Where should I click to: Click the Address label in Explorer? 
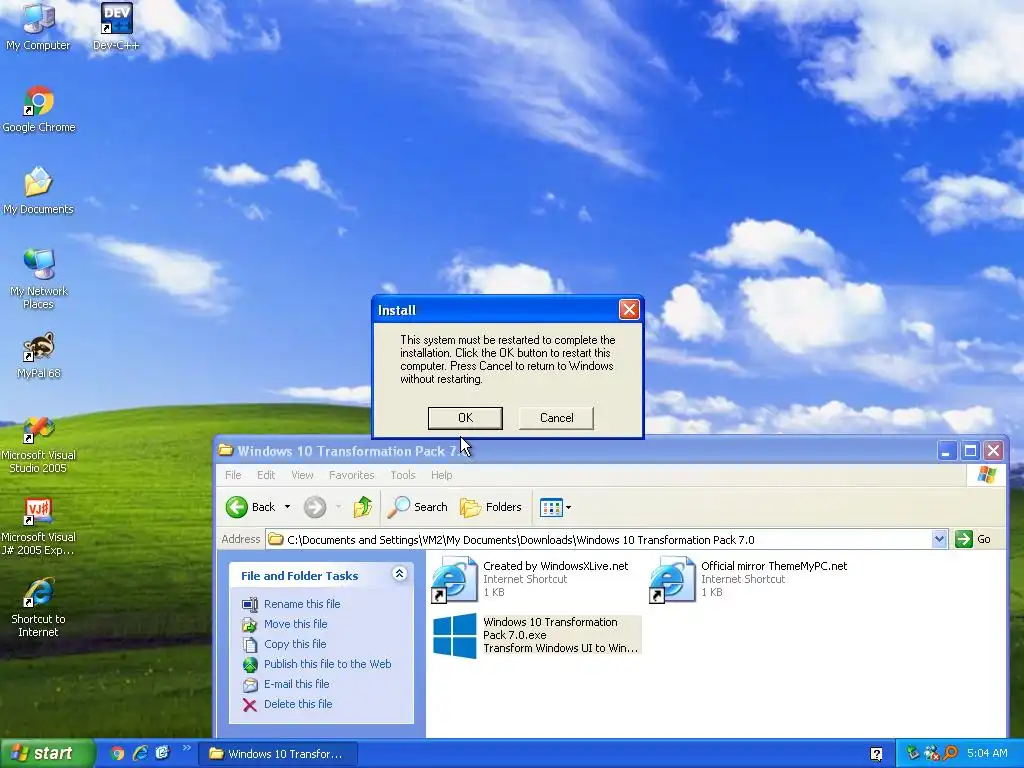(240, 539)
